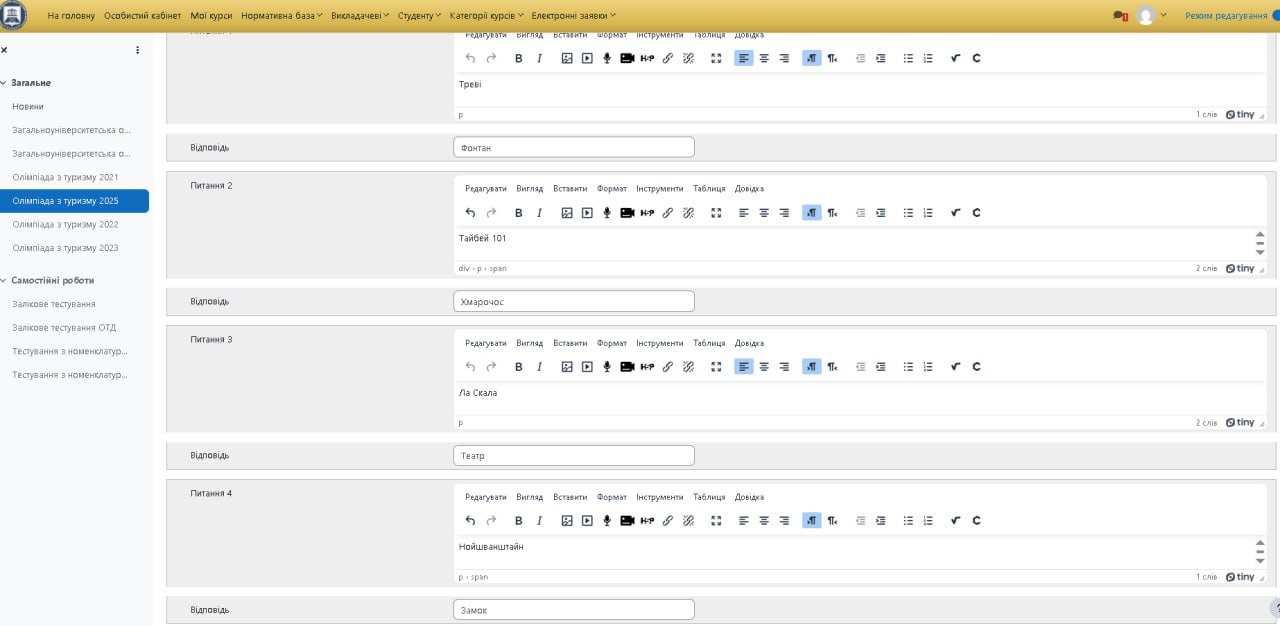The height and width of the screenshot is (626, 1280).
Task: Open Олімпіада з туризму 2022 link
Action: (65, 224)
